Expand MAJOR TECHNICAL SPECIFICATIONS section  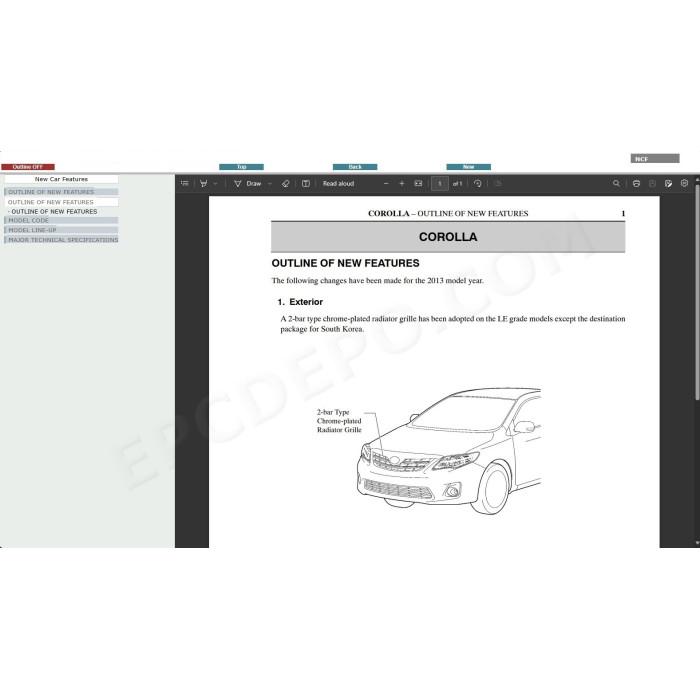click(61, 240)
